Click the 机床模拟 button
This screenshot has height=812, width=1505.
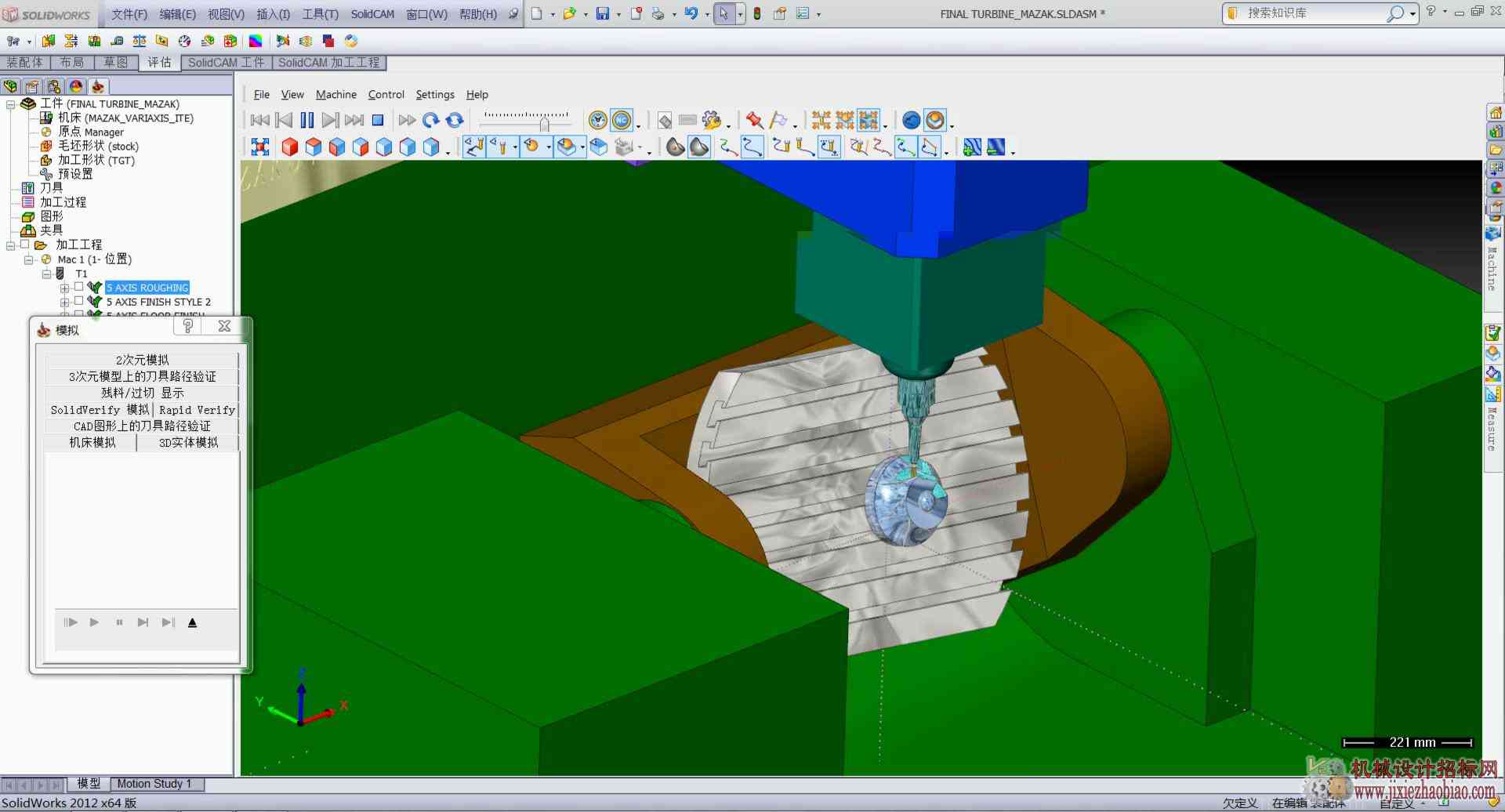(92, 443)
